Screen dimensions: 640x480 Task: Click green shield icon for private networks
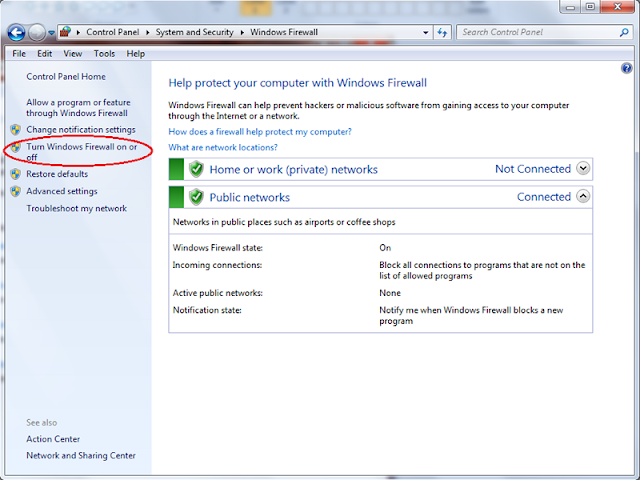[196, 169]
